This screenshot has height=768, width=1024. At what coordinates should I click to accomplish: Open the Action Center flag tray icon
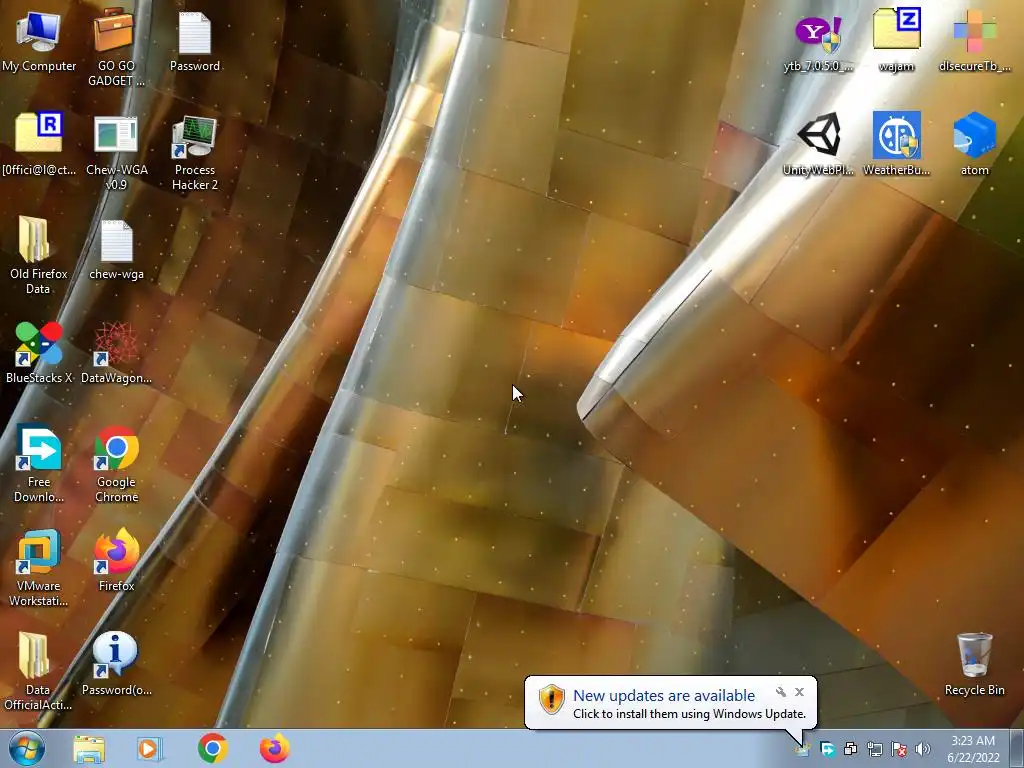899,749
